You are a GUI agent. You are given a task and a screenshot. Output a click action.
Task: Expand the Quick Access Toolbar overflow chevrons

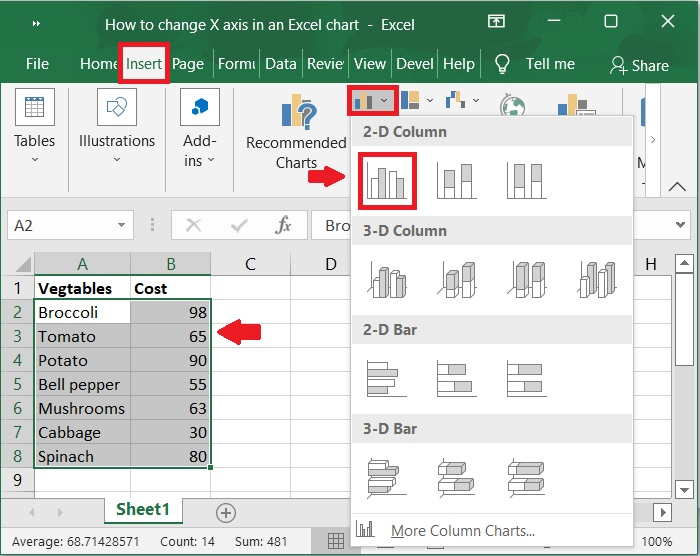point(36,24)
